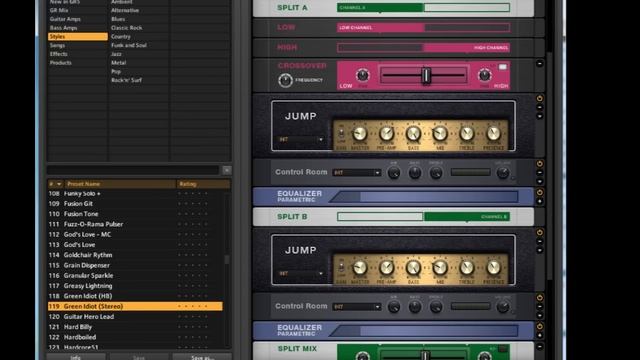Viewport: 640px width, 360px height.
Task: Click upper Control Room microphone slider
Action: 471,172
